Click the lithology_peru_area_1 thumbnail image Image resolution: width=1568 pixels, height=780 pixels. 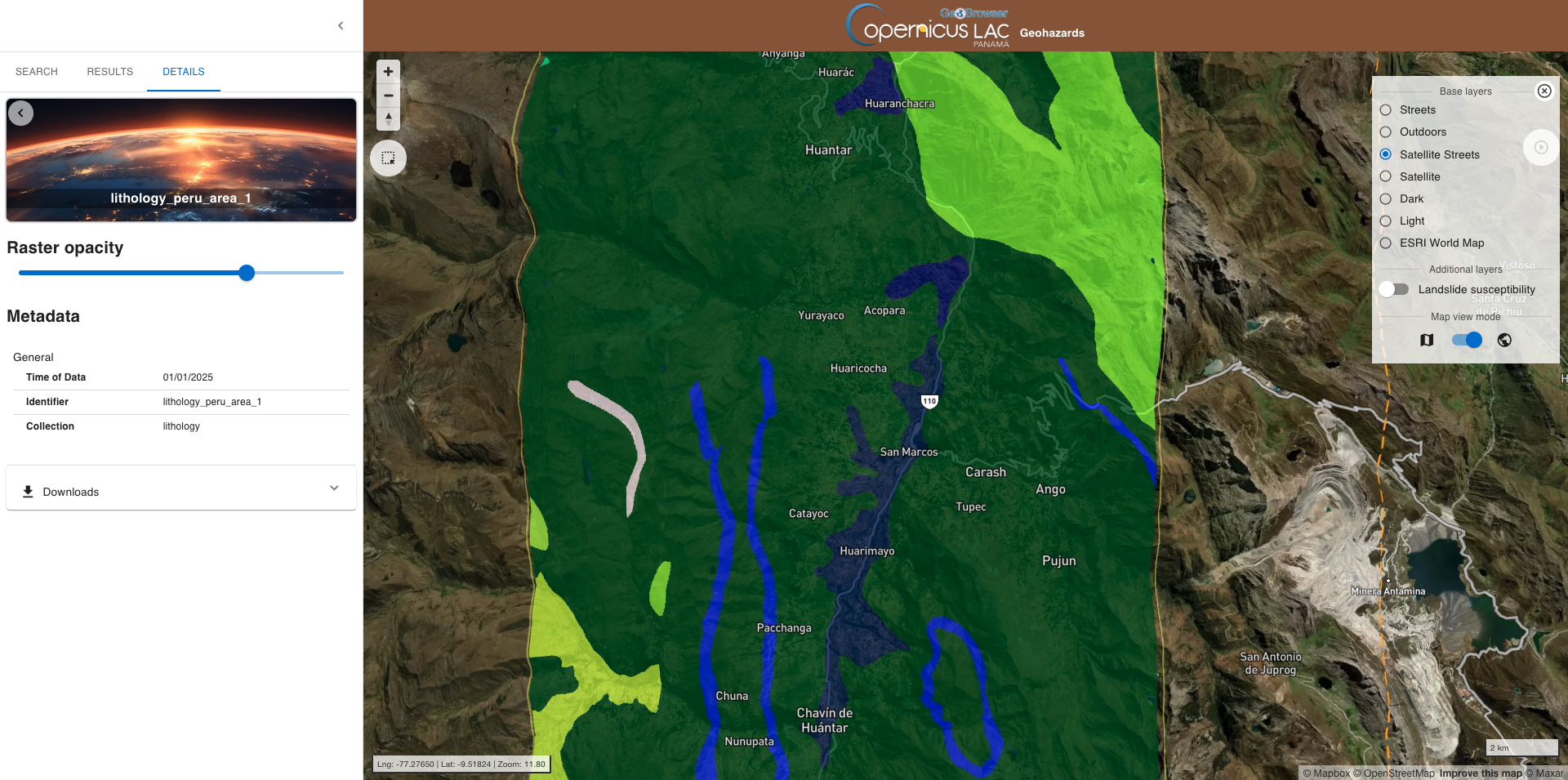[181, 160]
